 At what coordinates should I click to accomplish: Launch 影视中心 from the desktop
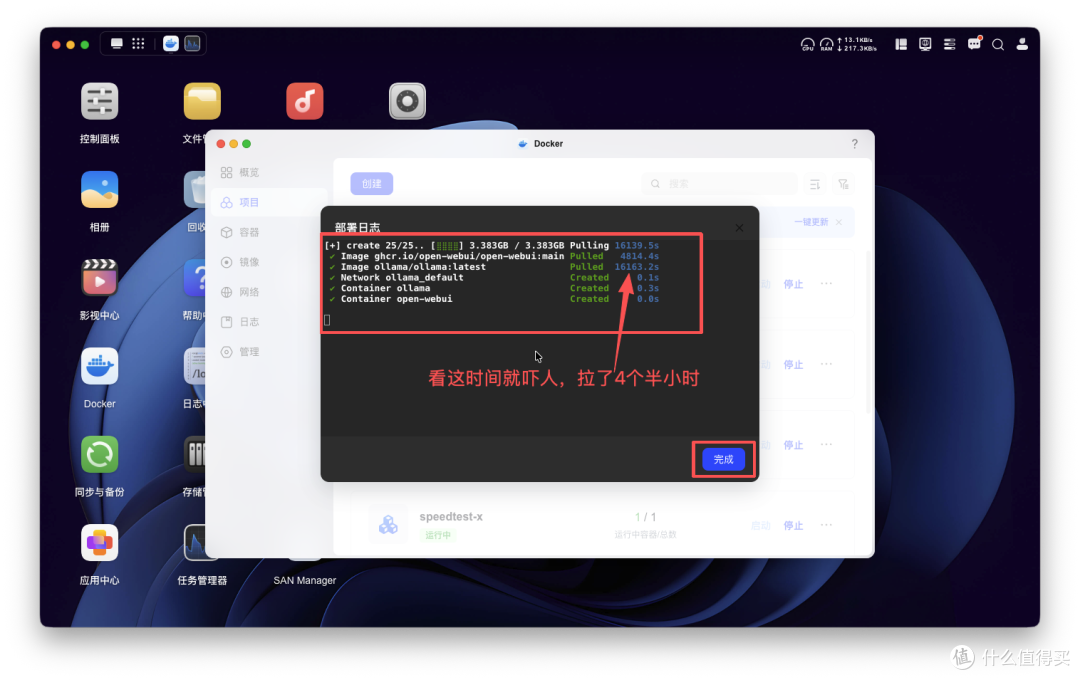(99, 278)
